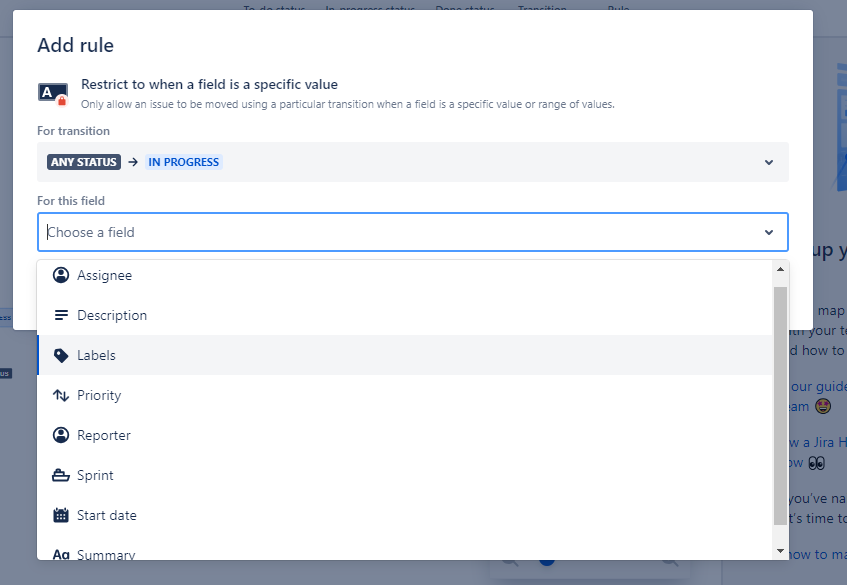
Task: Click the Assignee person icon
Action: [60, 274]
